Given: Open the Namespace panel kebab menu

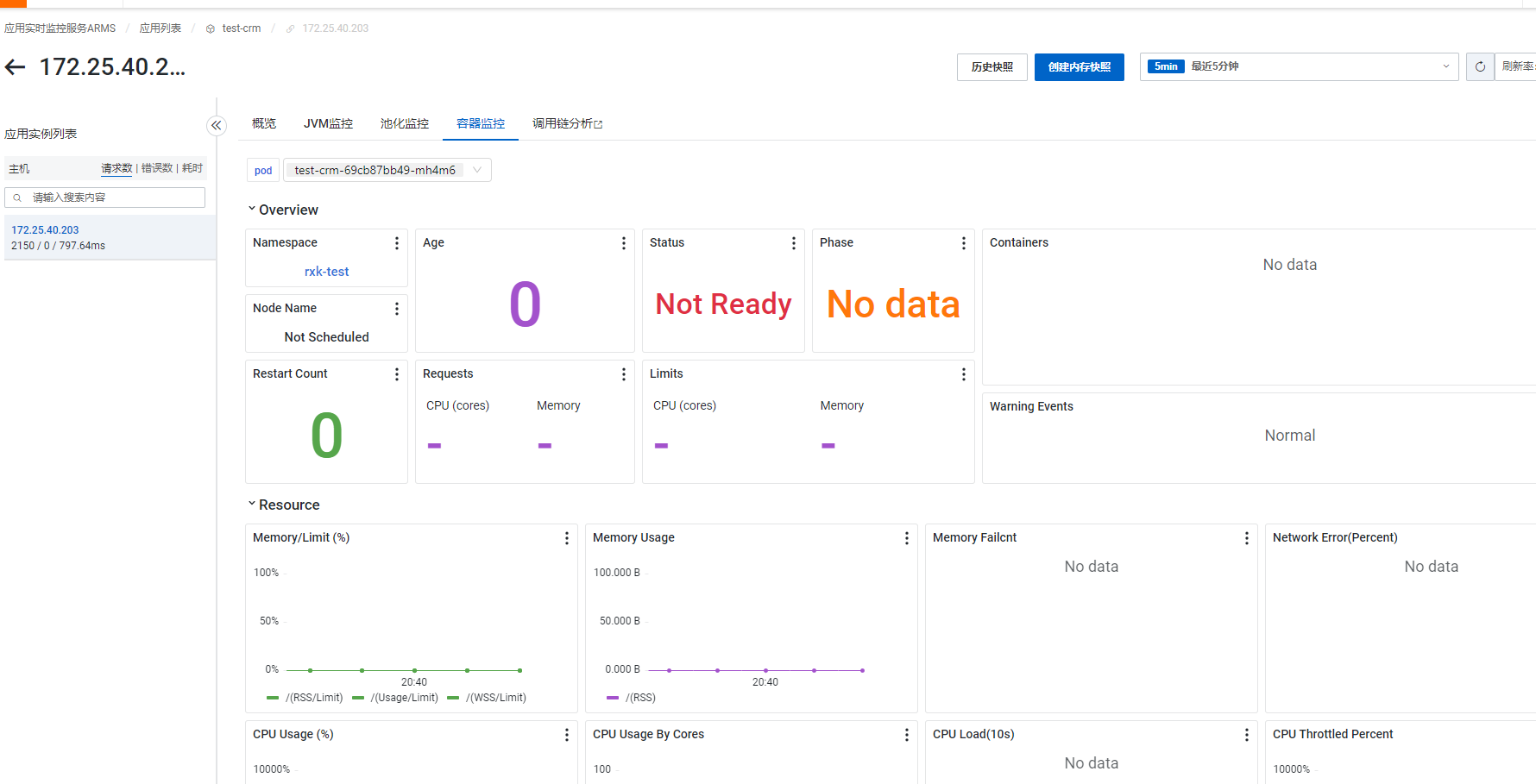Looking at the screenshot, I should (x=397, y=243).
